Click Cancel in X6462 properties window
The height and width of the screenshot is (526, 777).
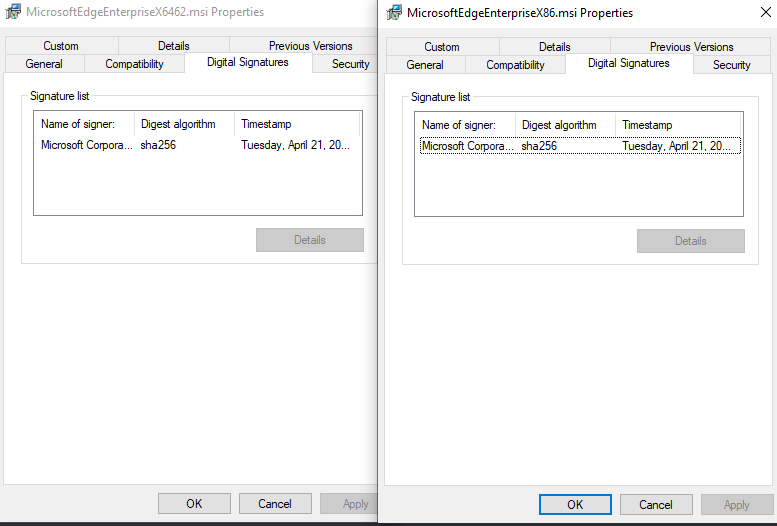point(275,504)
